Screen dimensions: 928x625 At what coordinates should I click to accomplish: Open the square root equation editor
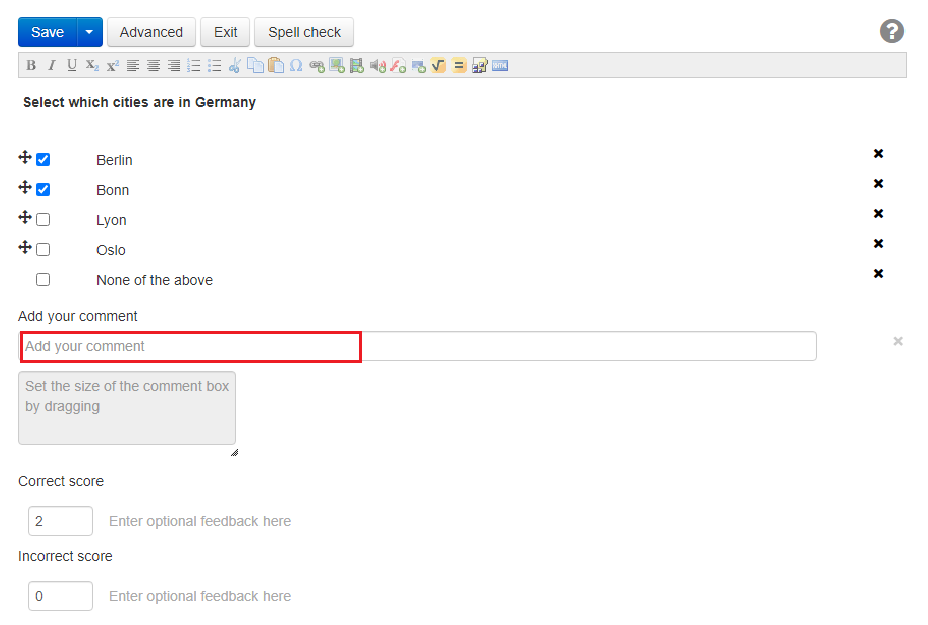[x=439, y=66]
